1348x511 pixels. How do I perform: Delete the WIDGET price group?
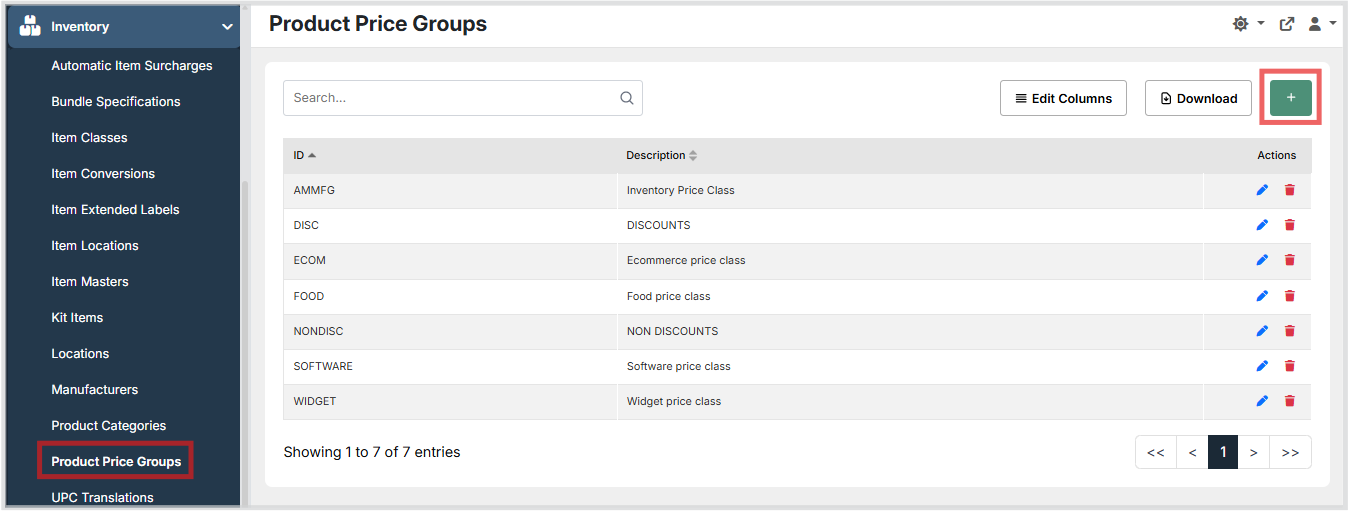coord(1290,401)
